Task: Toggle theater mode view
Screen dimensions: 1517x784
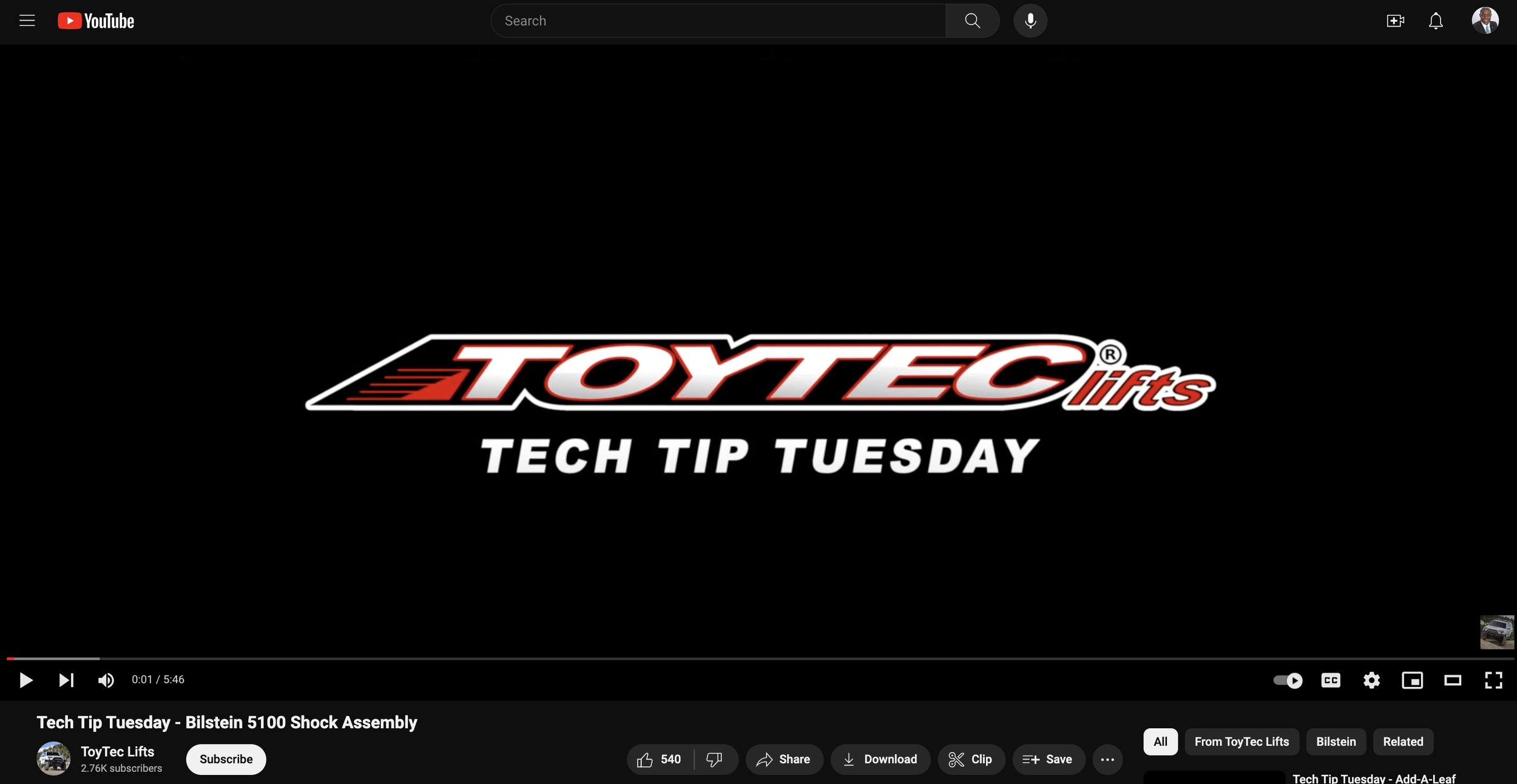Action: coord(1452,680)
